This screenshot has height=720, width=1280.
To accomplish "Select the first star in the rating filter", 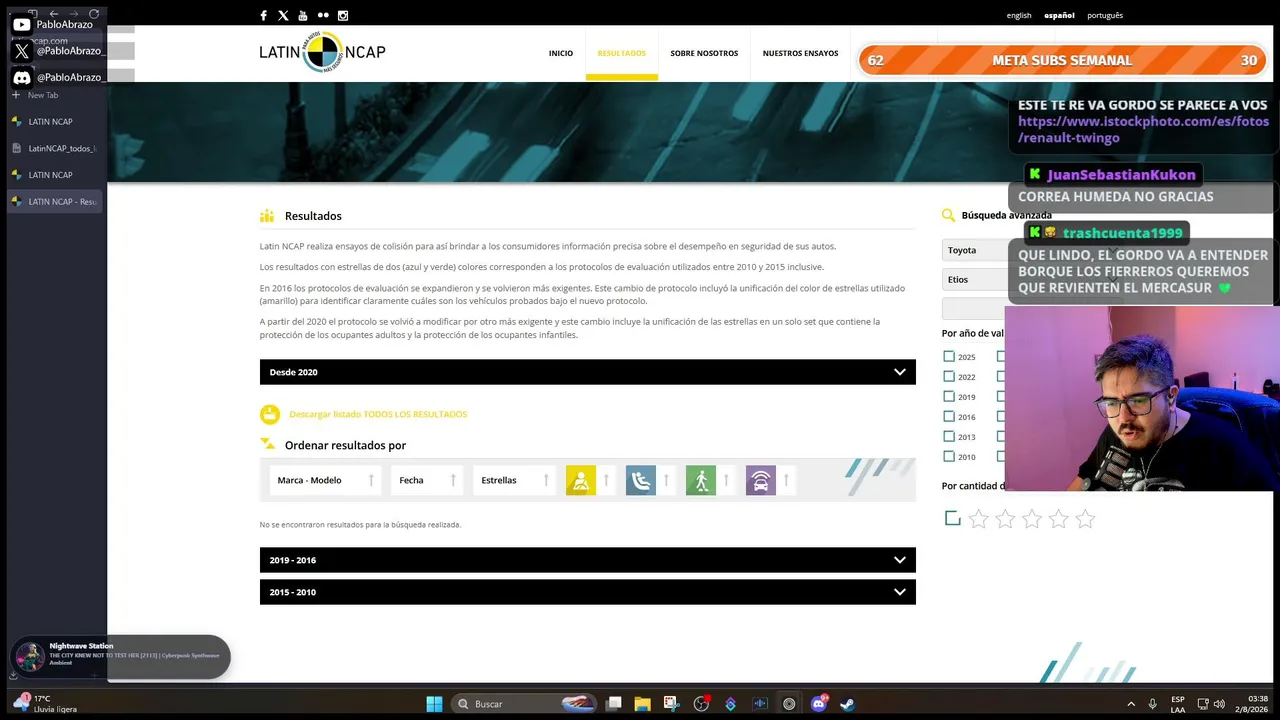I will (x=979, y=519).
